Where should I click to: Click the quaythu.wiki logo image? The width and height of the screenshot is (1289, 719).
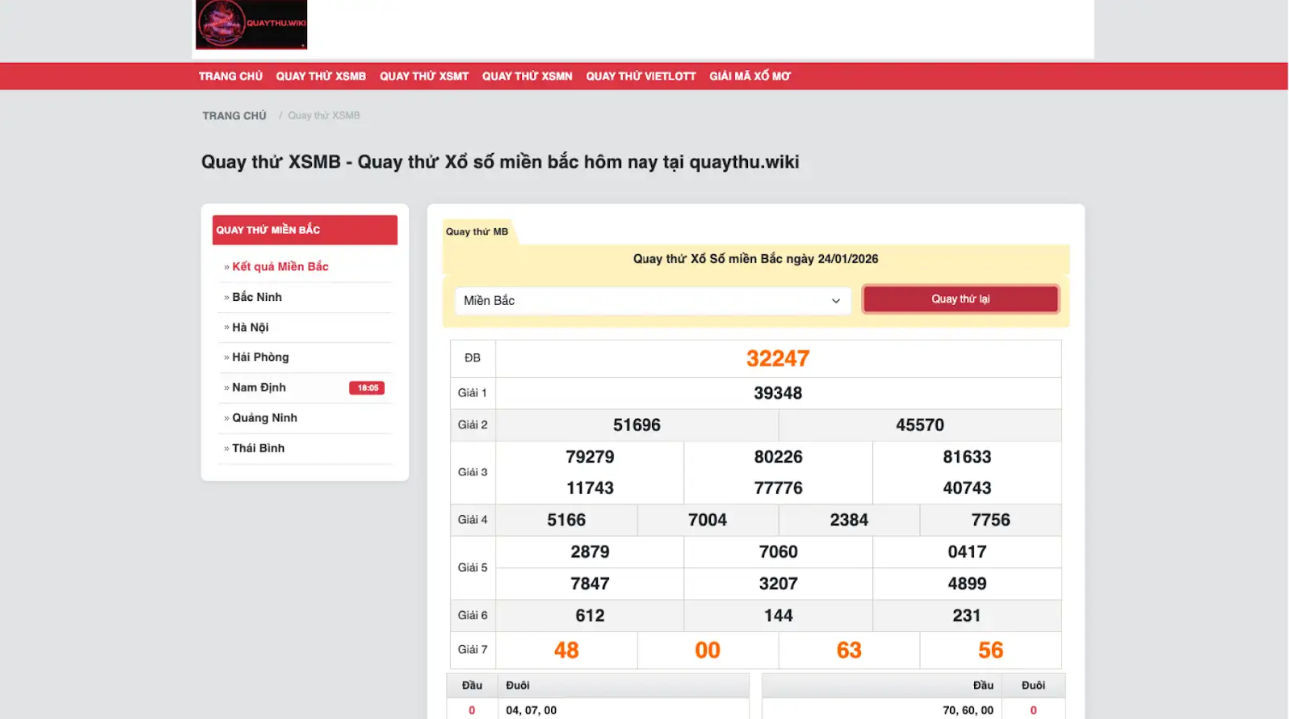251,25
